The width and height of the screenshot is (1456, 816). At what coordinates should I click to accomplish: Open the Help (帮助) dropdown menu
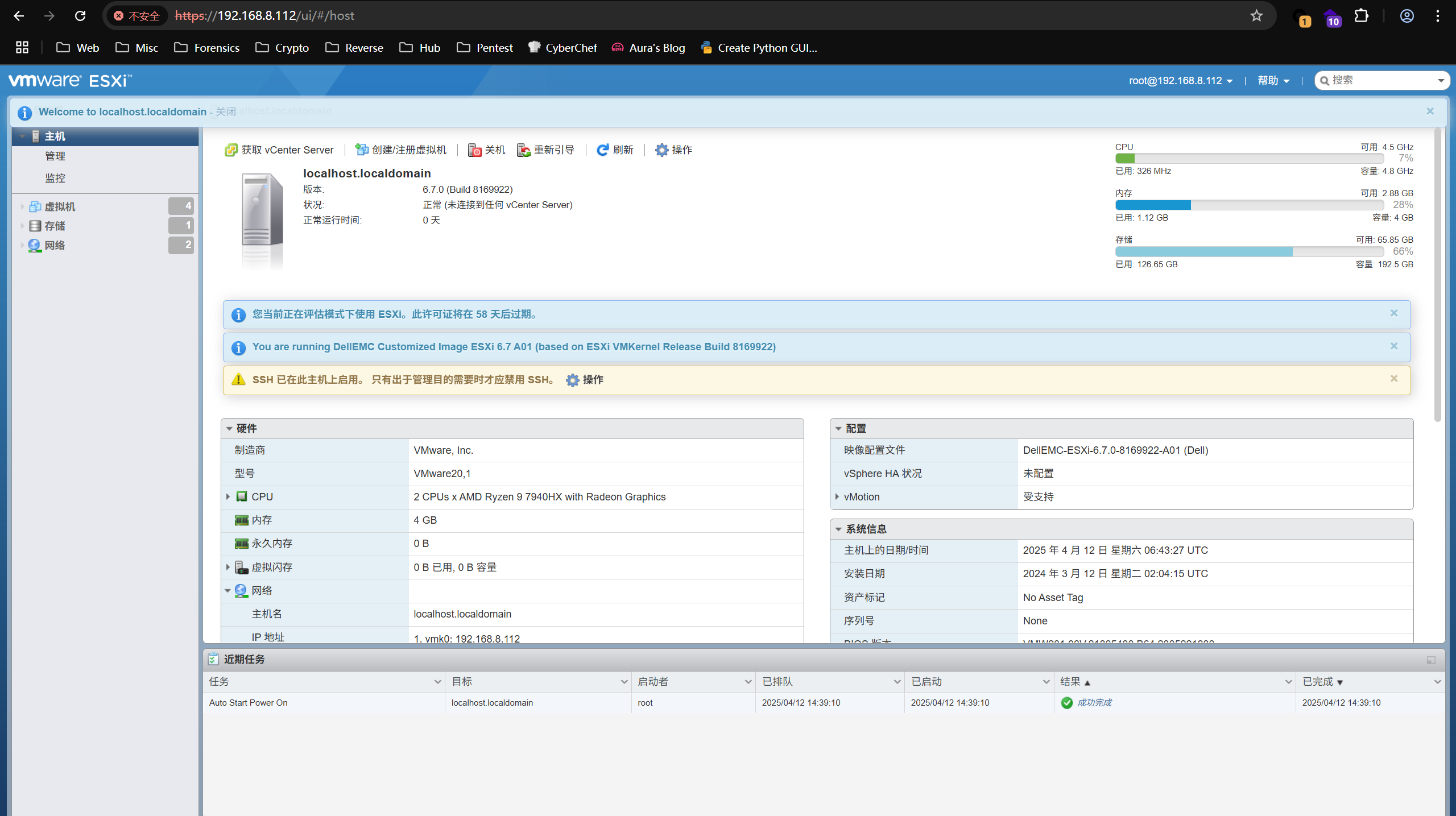(x=1273, y=81)
